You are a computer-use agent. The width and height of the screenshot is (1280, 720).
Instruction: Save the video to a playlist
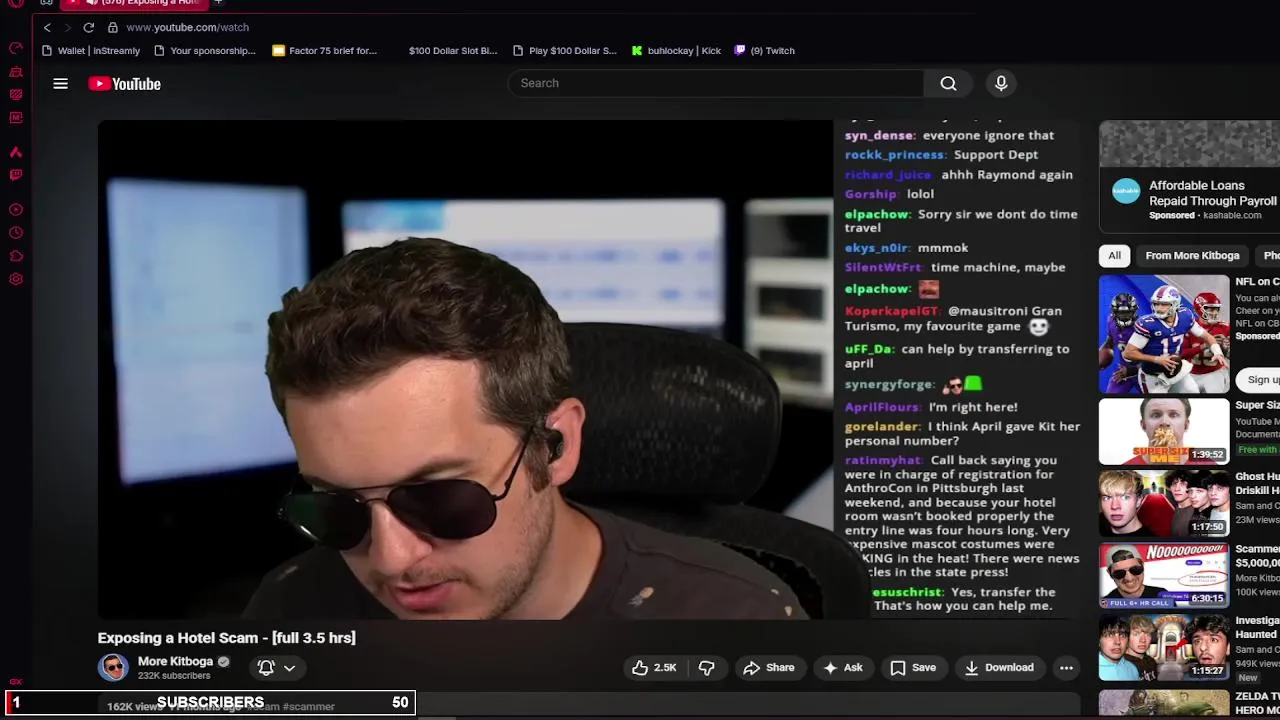(x=912, y=668)
